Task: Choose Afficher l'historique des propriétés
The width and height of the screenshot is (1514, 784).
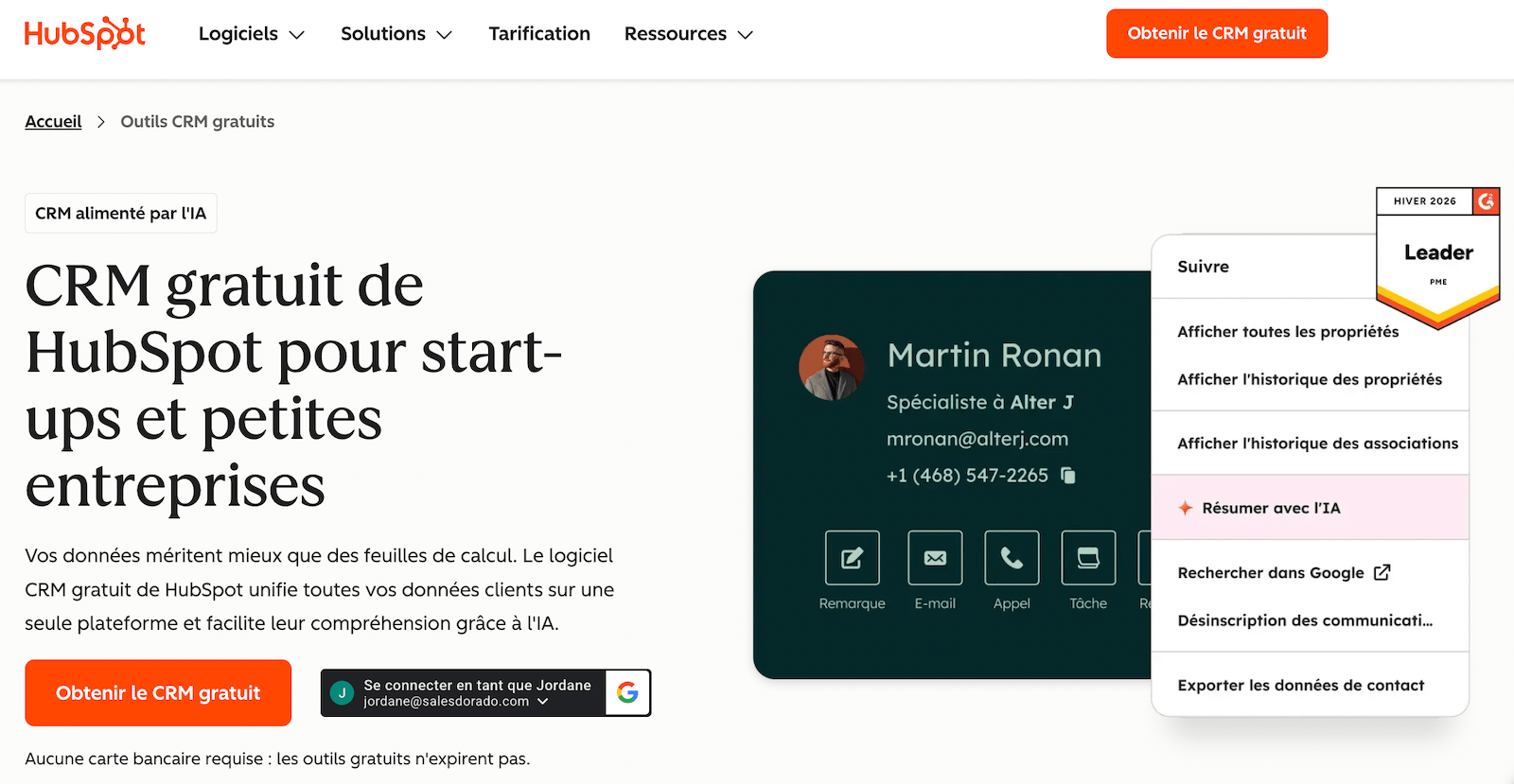Action: pyautogui.click(x=1310, y=379)
